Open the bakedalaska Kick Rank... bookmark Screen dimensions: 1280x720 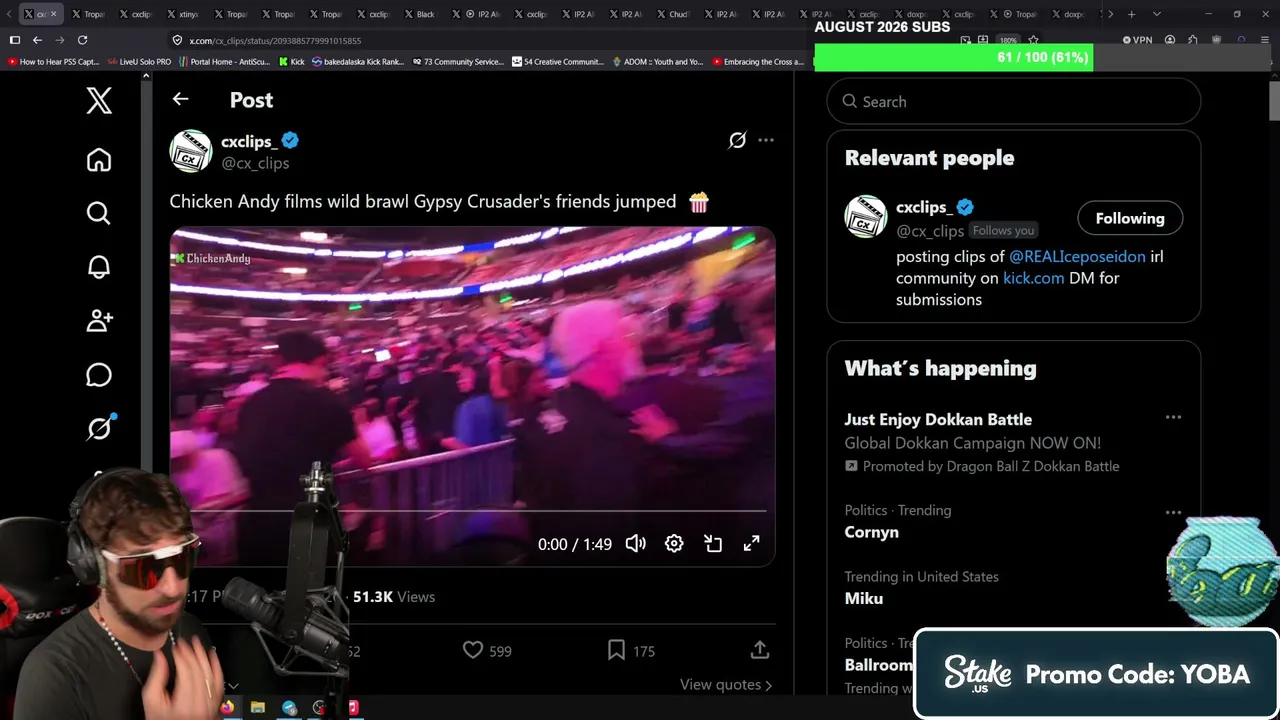click(358, 62)
